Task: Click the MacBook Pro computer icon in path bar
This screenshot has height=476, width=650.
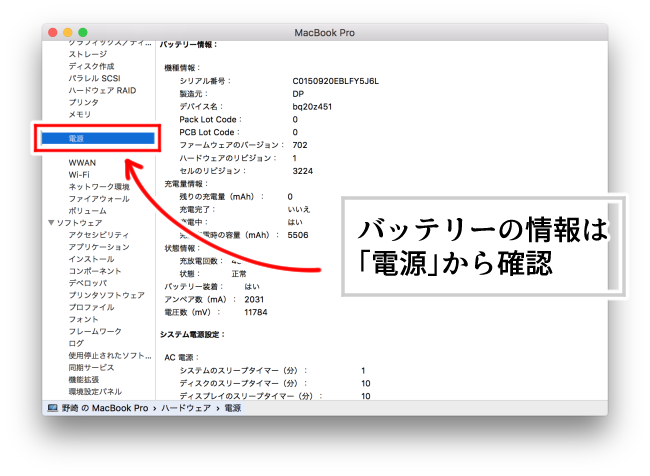Action: [52, 408]
